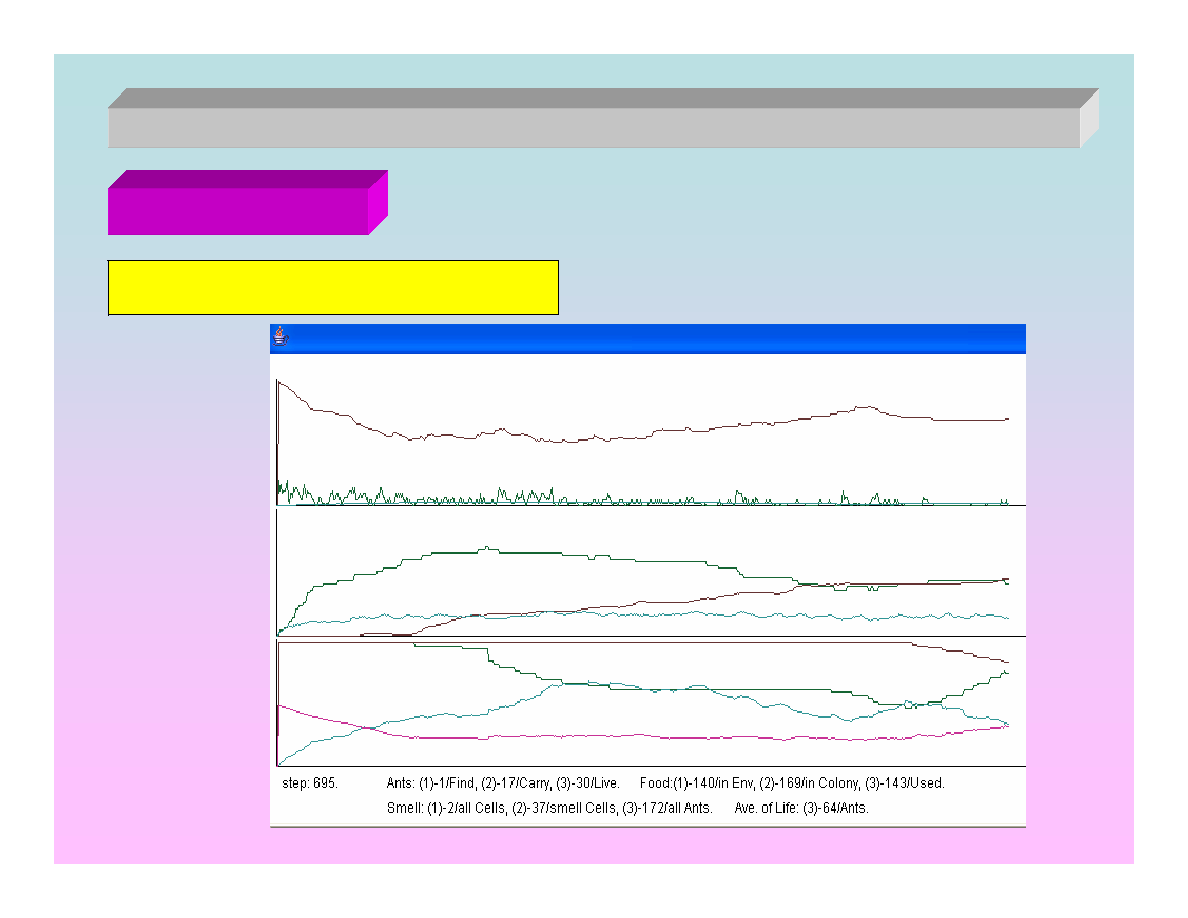Click the blue title bar of the Java window
This screenshot has height=918, width=1188.
[x=650, y=338]
